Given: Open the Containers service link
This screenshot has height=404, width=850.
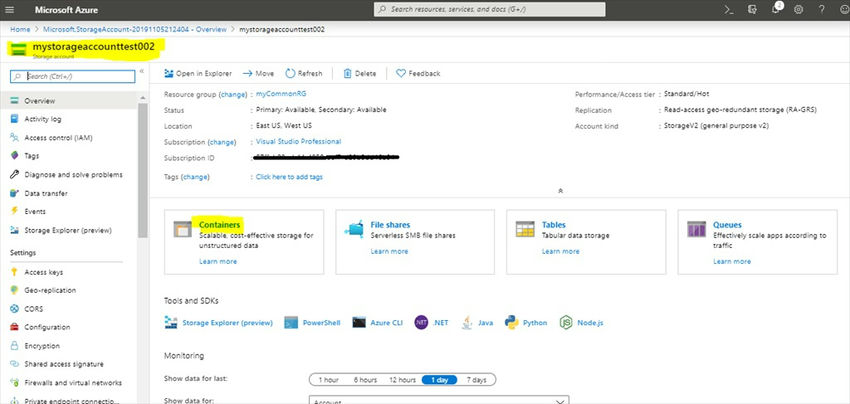Looking at the screenshot, I should tap(219, 225).
